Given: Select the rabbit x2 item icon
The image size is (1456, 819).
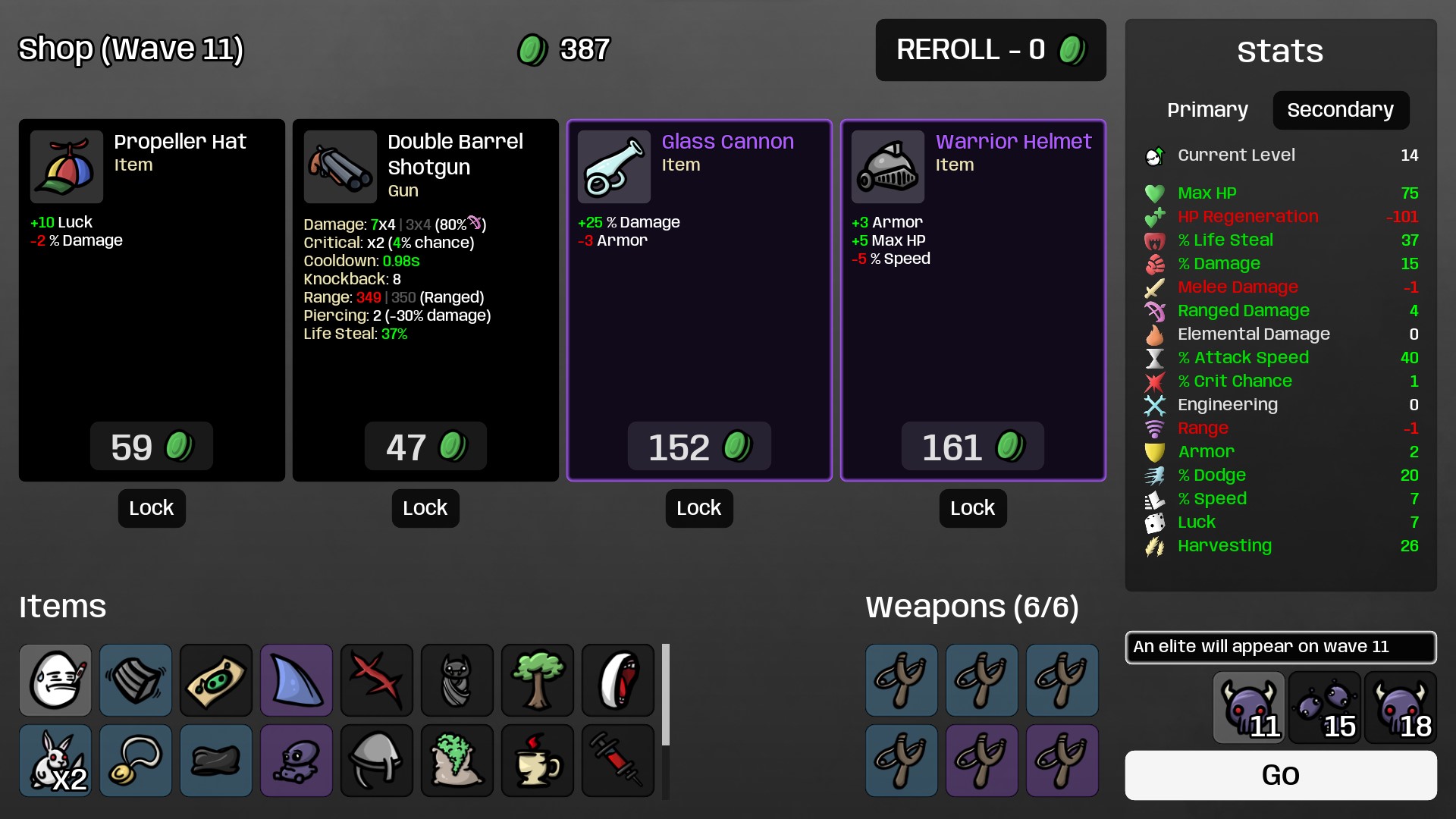Looking at the screenshot, I should pyautogui.click(x=55, y=761).
